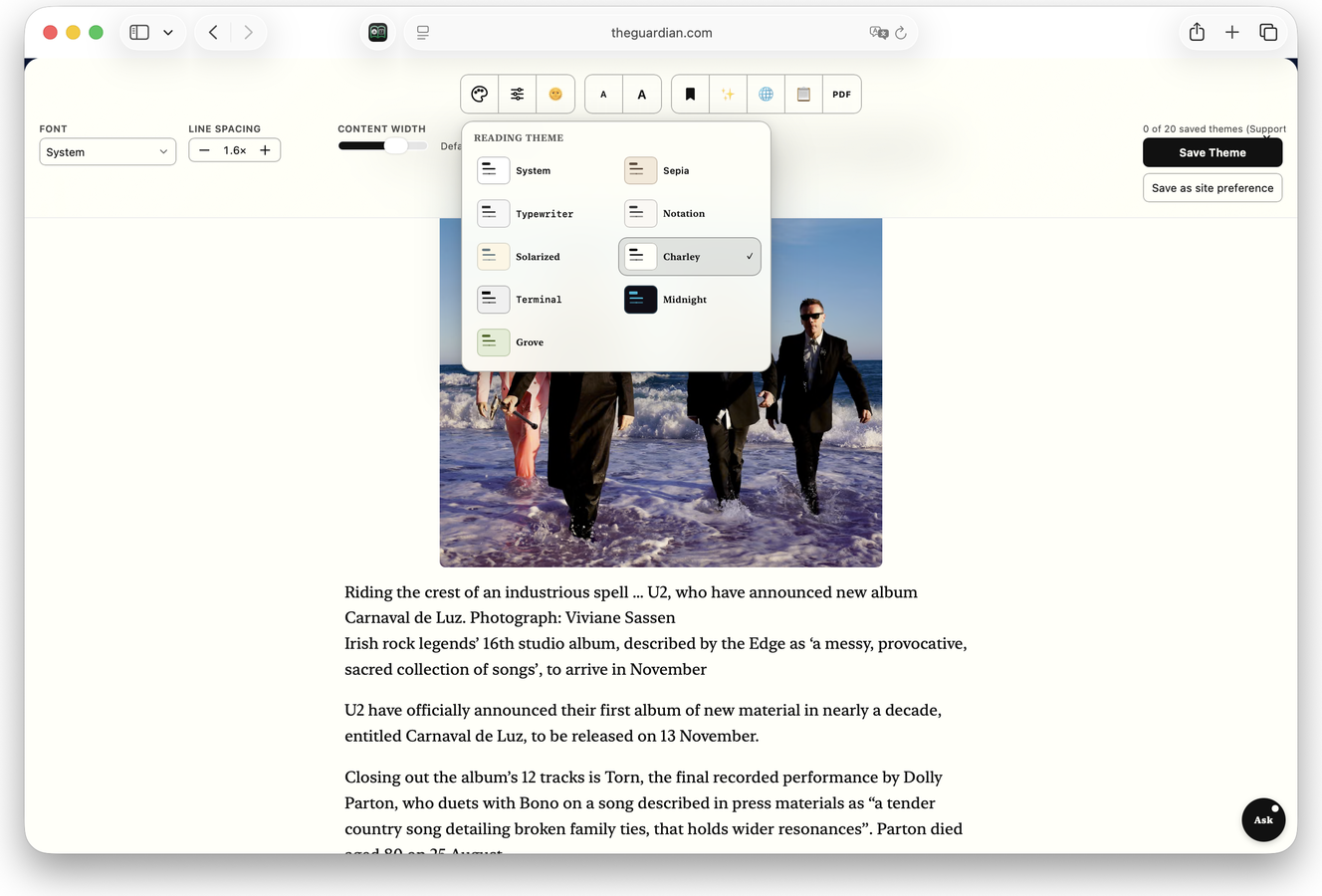
Task: Click the moon face emoji button
Action: point(555,95)
